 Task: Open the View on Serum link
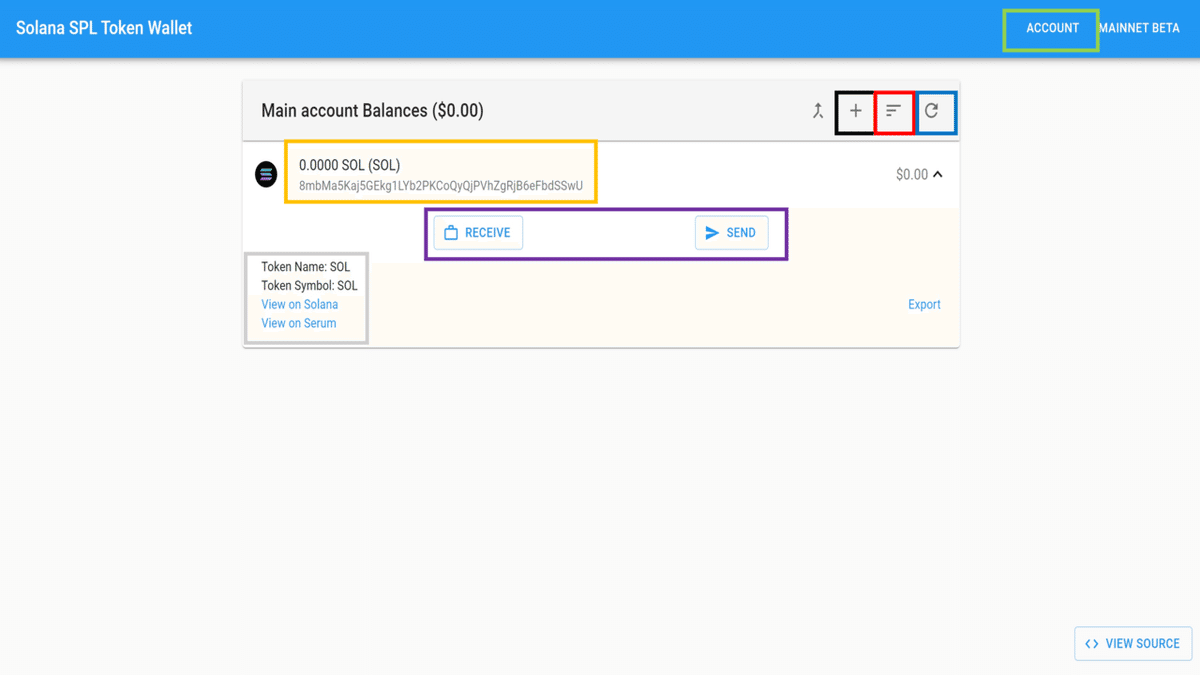click(x=299, y=323)
